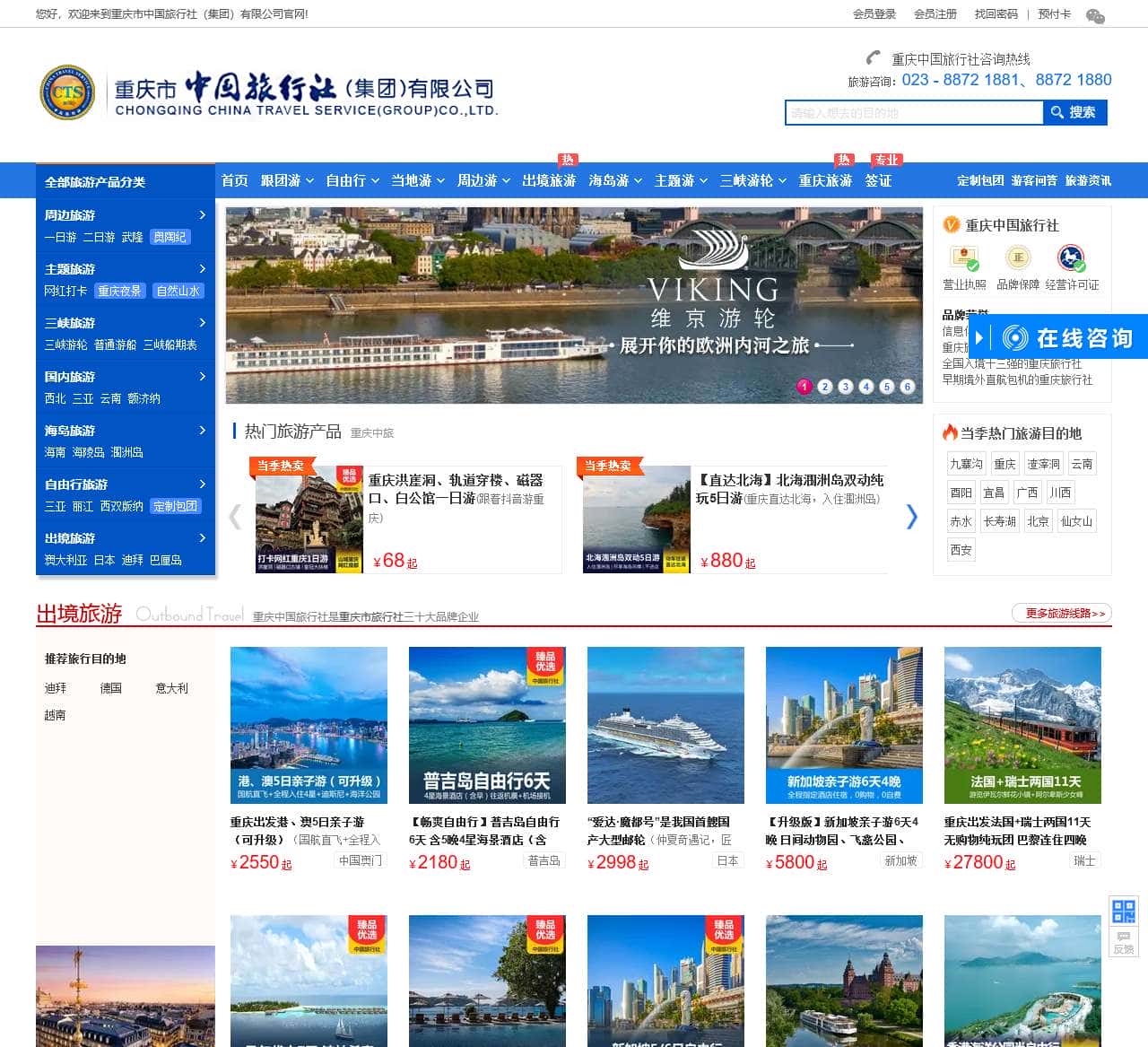Select banner slide indicator 2
The height and width of the screenshot is (1047, 1148).
[824, 387]
